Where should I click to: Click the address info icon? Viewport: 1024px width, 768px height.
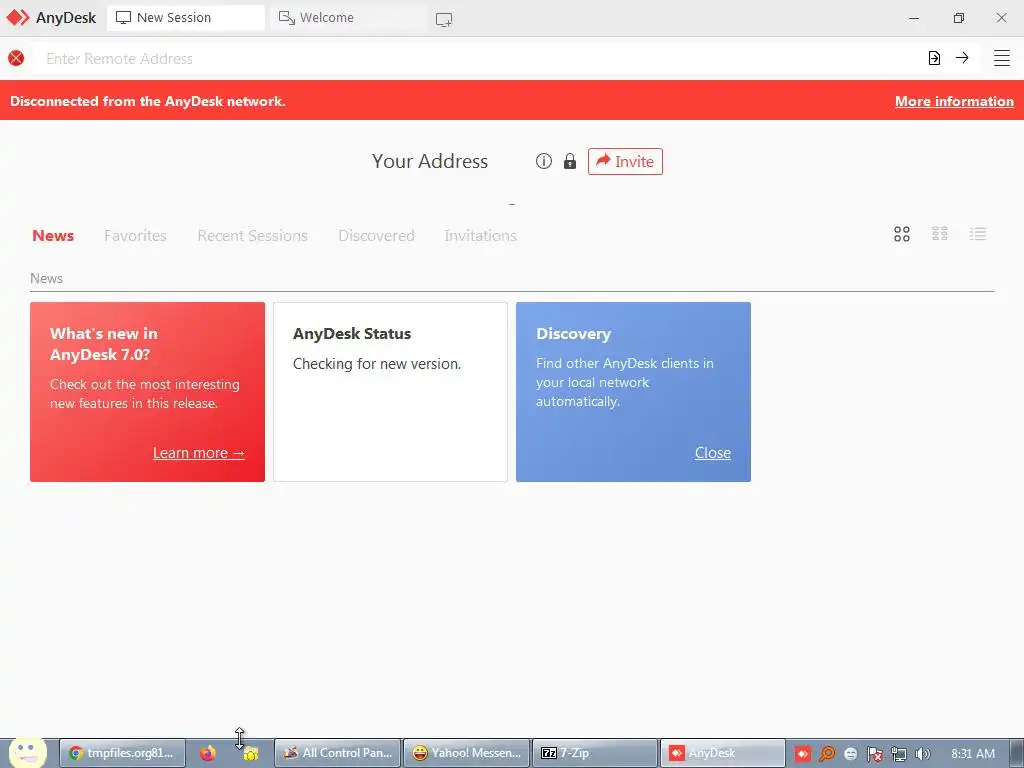coord(543,161)
